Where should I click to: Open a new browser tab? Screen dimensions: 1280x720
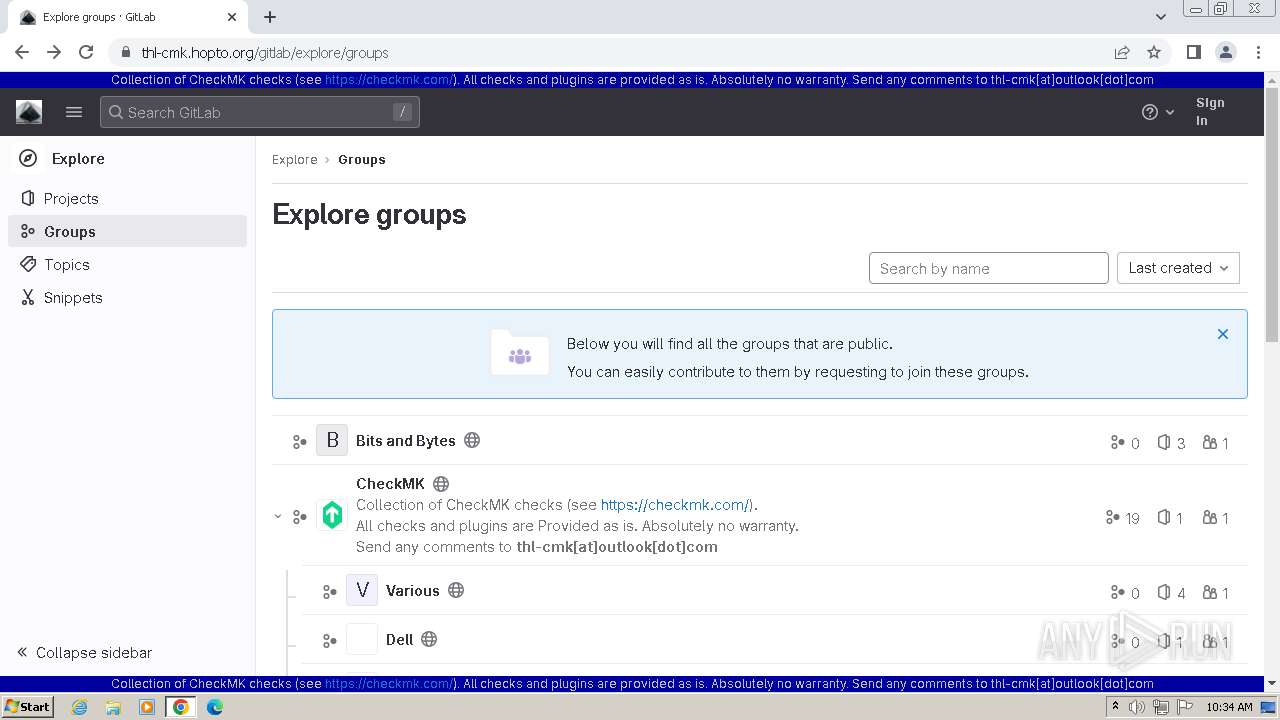tap(270, 17)
